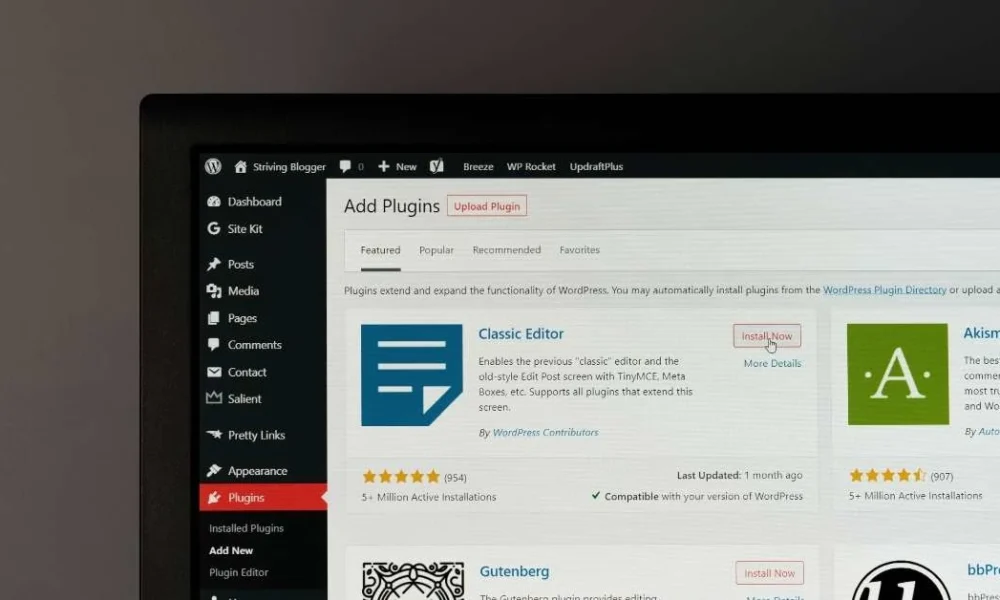Viewport: 1000px width, 600px height.
Task: Open the UpdraftPlus admin bar menu
Action: click(596, 166)
